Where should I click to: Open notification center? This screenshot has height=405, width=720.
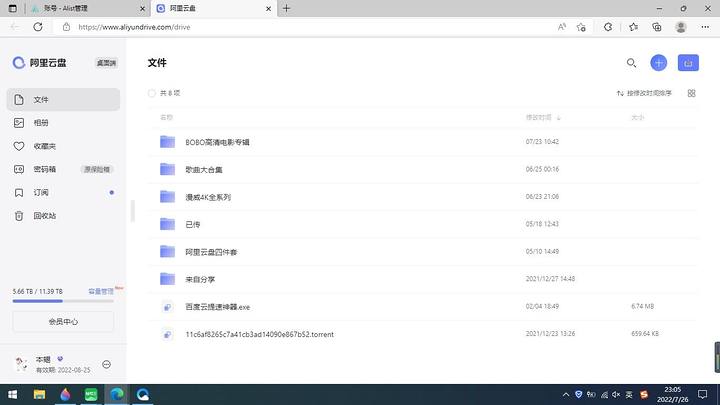coord(703,394)
